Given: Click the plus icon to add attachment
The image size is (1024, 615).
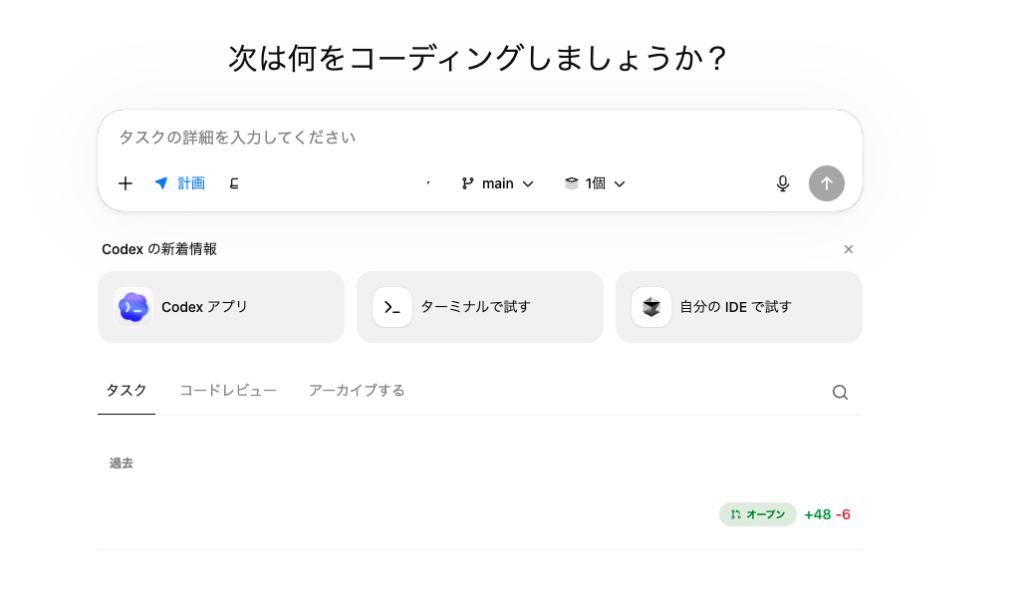Looking at the screenshot, I should click(125, 183).
